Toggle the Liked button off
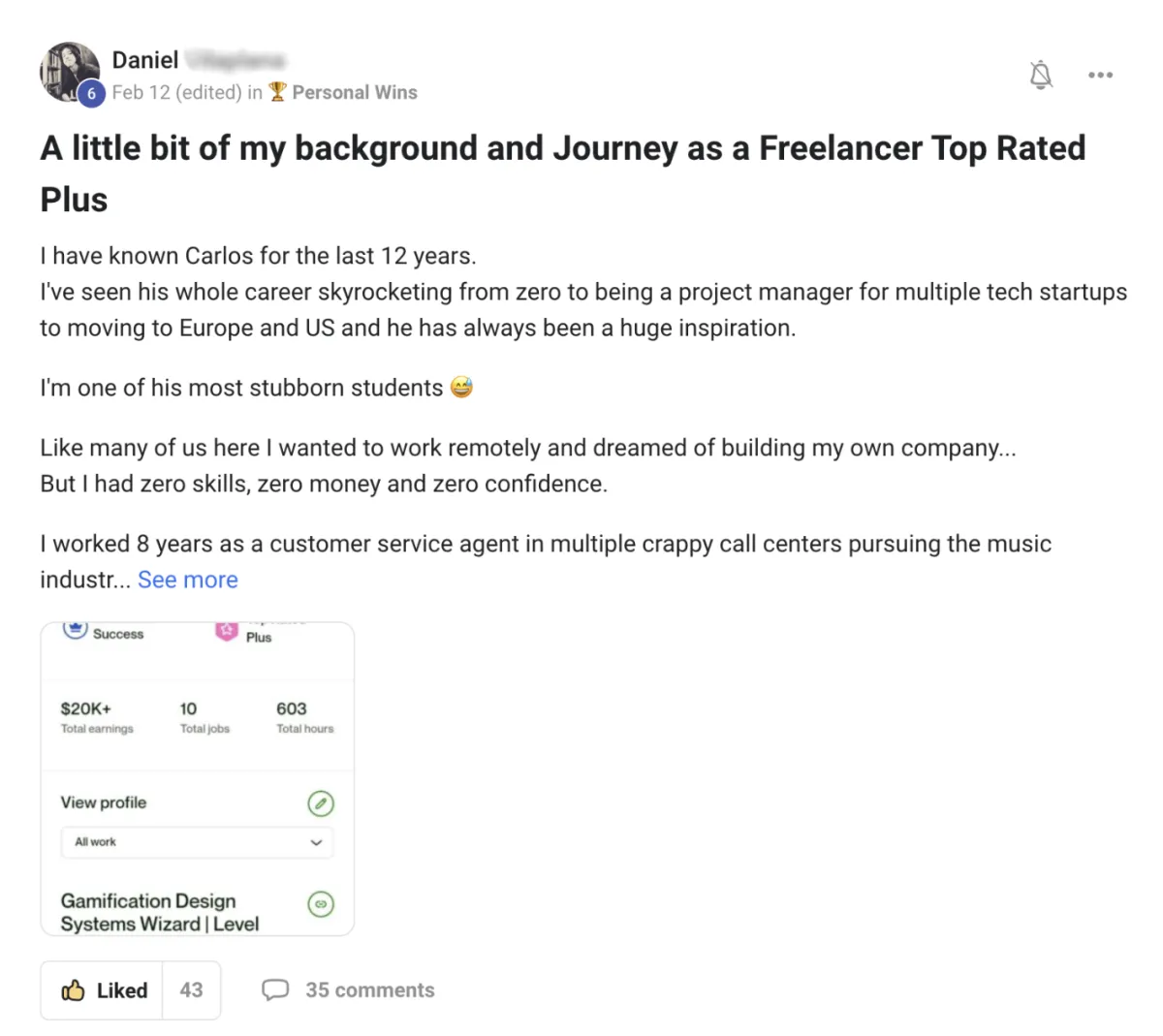The width and height of the screenshot is (1163, 1036). pyautogui.click(x=102, y=990)
